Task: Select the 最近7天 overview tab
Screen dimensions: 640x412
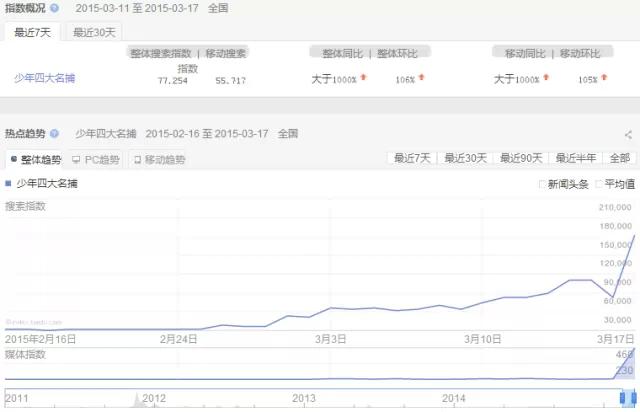Action: tap(33, 32)
